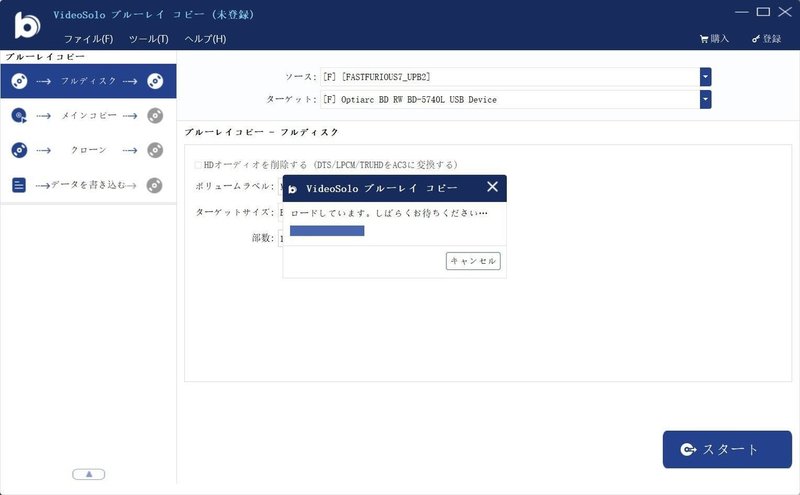The width and height of the screenshot is (800, 495).
Task: Open the ヘルプ(H) menu
Action: coord(205,39)
